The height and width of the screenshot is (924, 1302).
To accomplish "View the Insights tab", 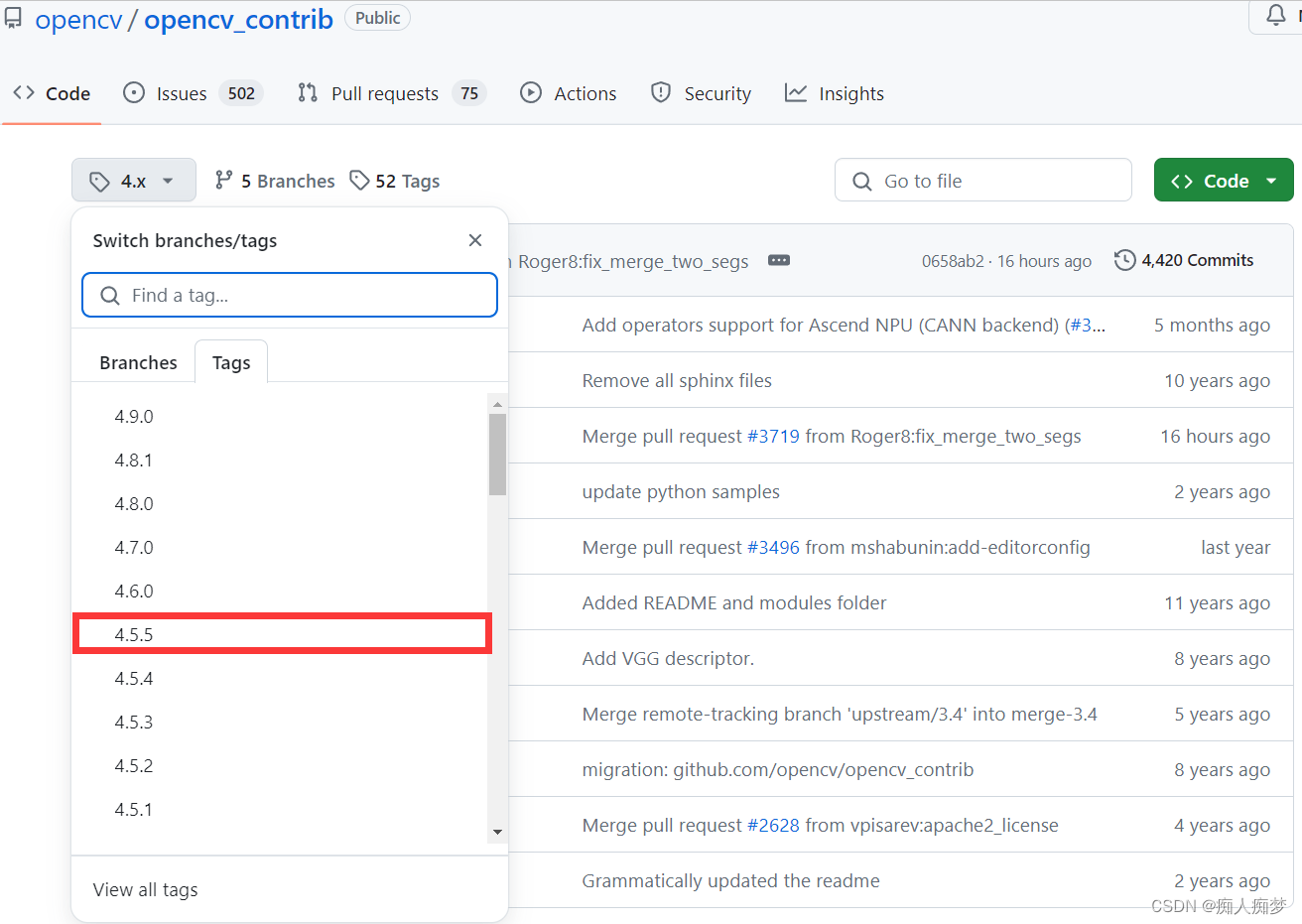I will pyautogui.click(x=834, y=93).
